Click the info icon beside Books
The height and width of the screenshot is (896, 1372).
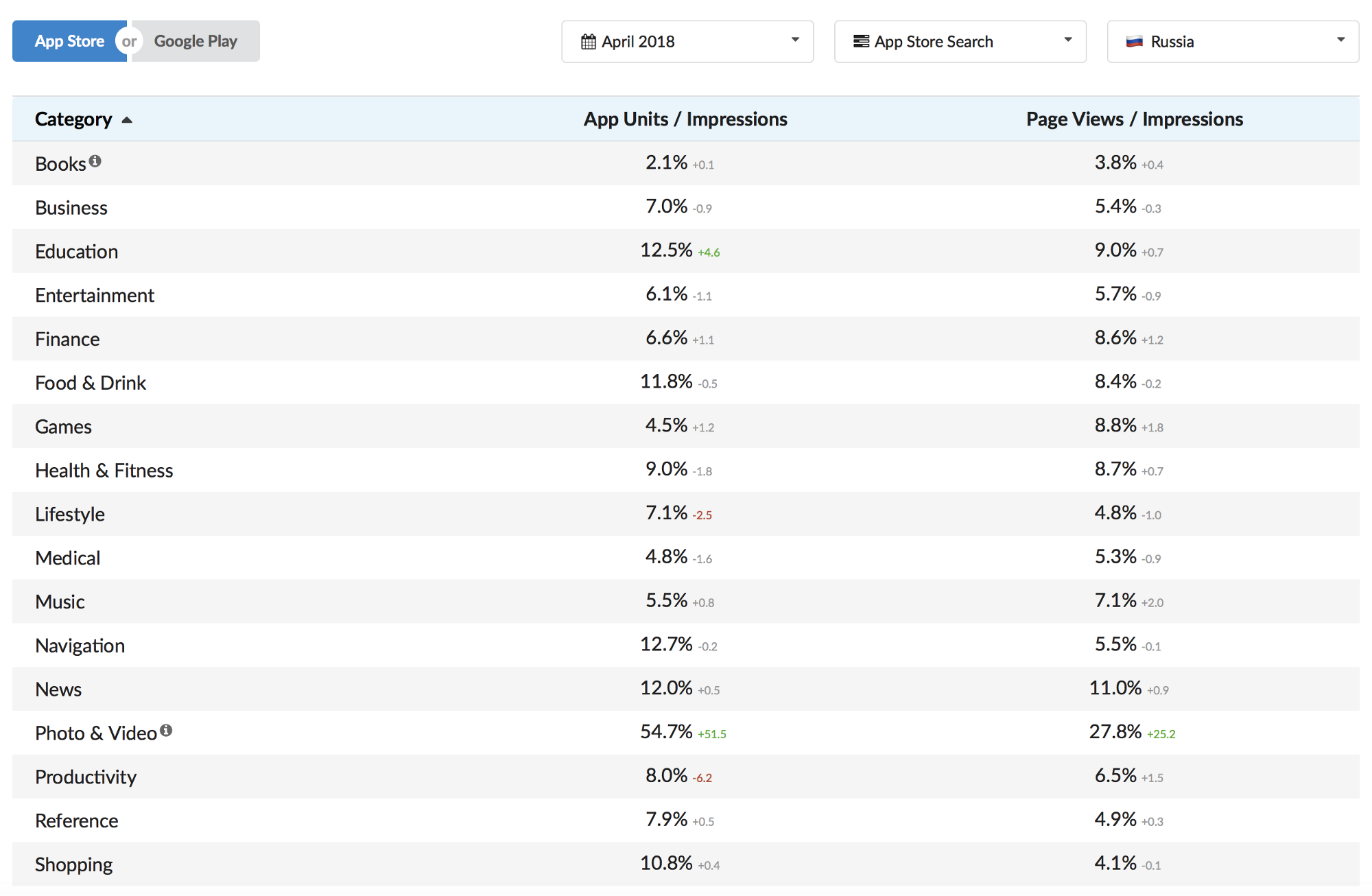(x=95, y=161)
